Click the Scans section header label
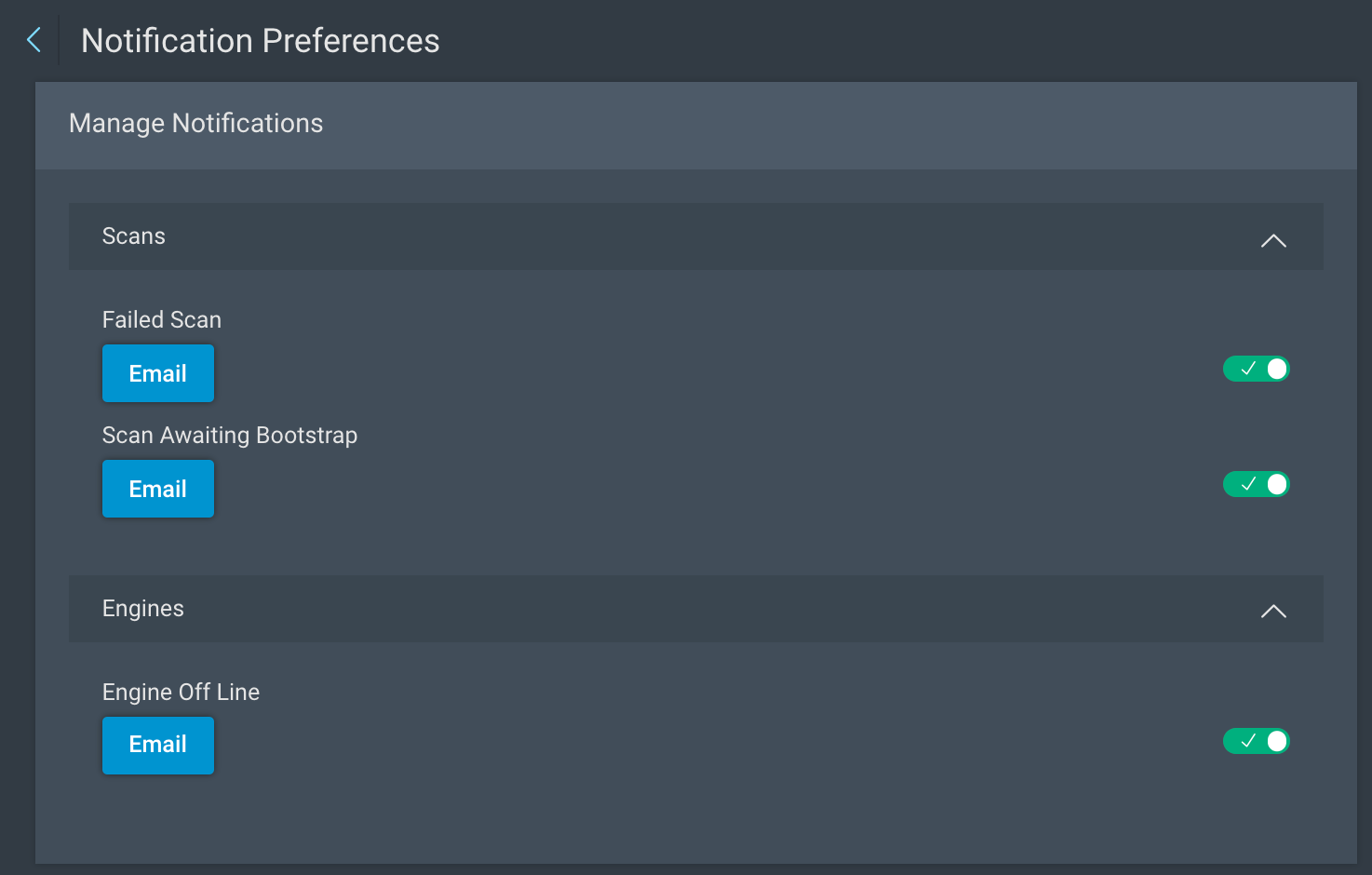 134,236
